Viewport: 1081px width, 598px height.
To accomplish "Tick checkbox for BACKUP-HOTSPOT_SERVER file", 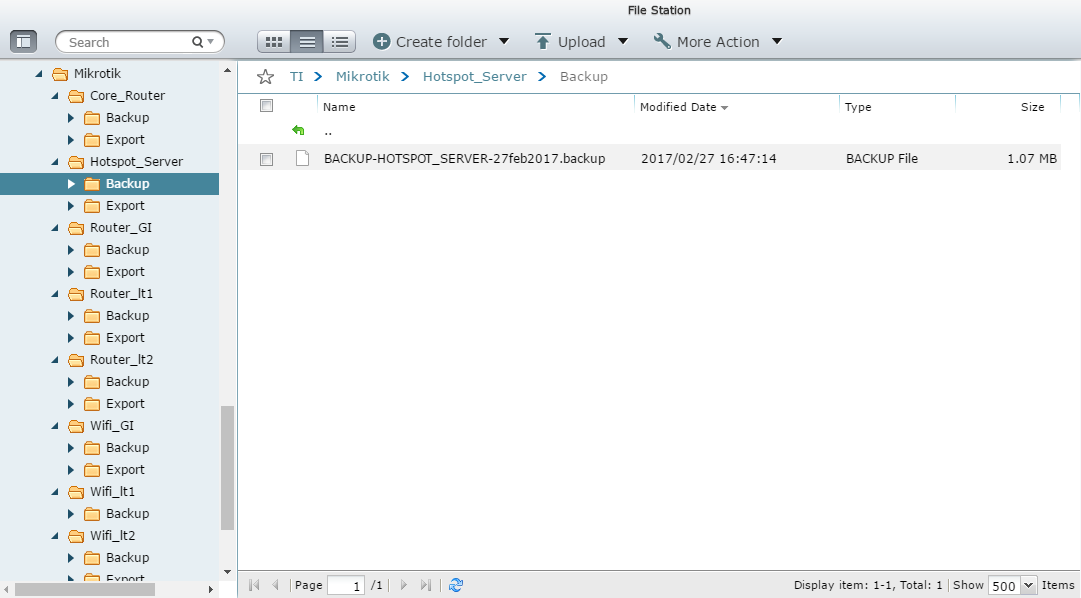I will (267, 159).
